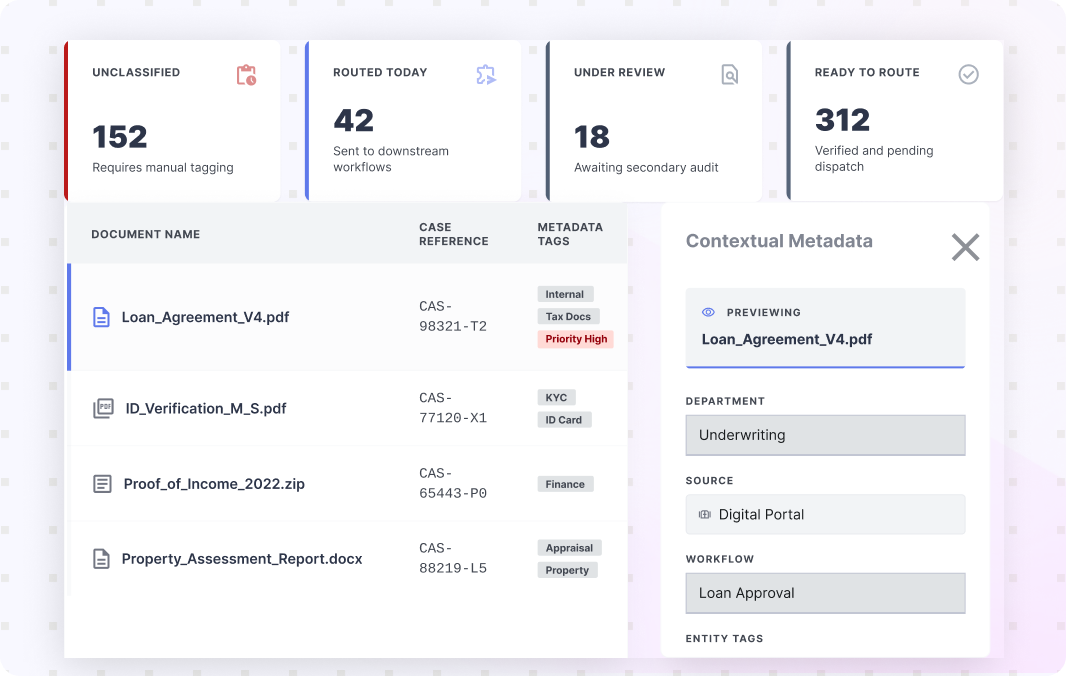The height and width of the screenshot is (676, 1066).
Task: Select the Proof_of_Income_2022.zip document
Action: click(x=214, y=484)
